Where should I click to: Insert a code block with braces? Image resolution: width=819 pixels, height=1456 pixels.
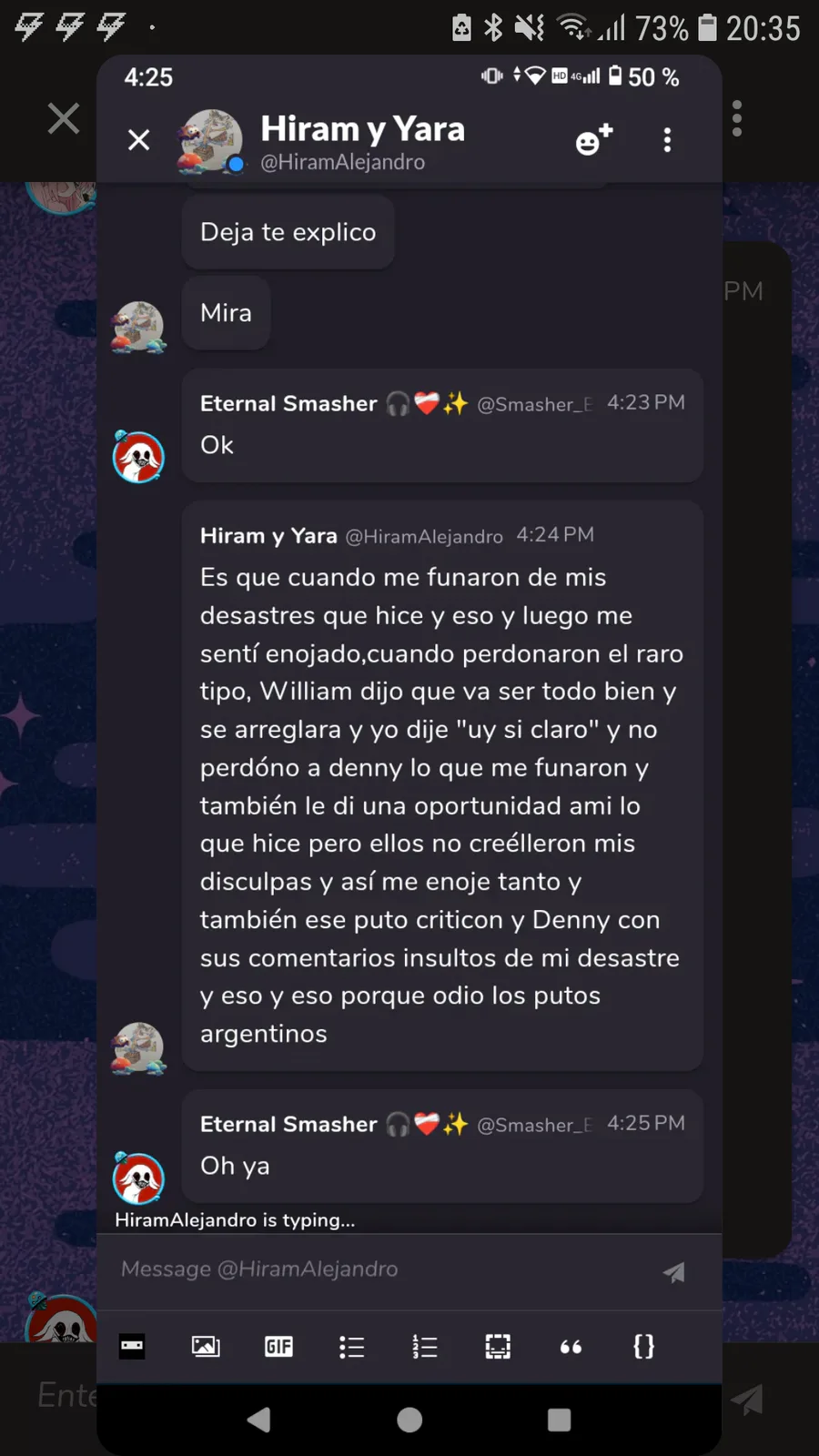coord(643,1346)
